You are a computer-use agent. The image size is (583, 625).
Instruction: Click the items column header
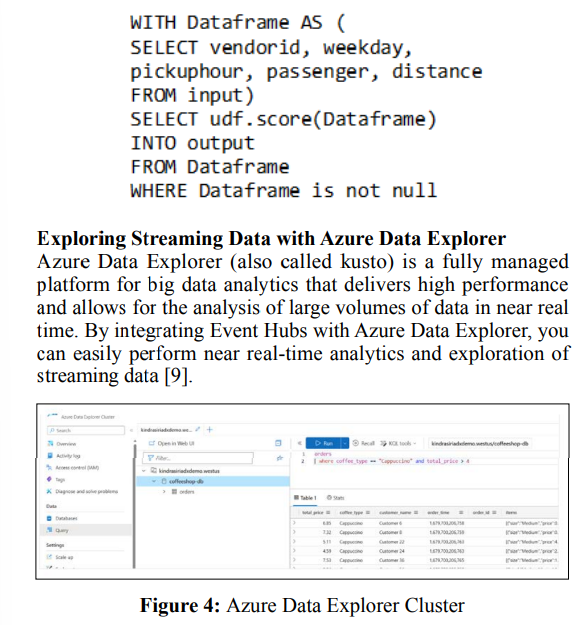511,513
